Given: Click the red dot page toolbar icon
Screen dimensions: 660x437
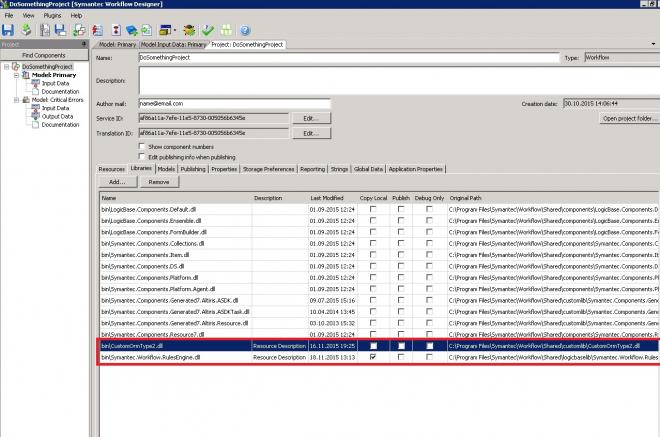Looking at the screenshot, I should pyautogui.click(x=116, y=30).
